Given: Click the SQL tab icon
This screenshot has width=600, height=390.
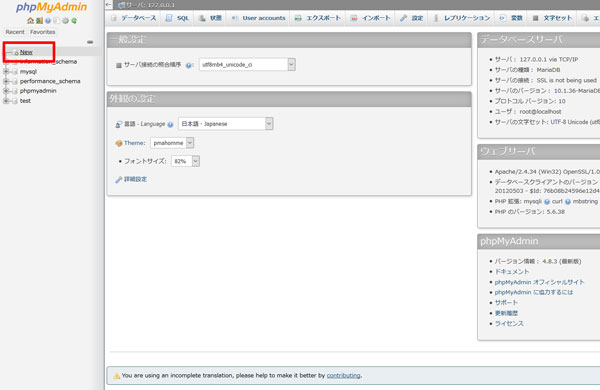Looking at the screenshot, I should (169, 18).
